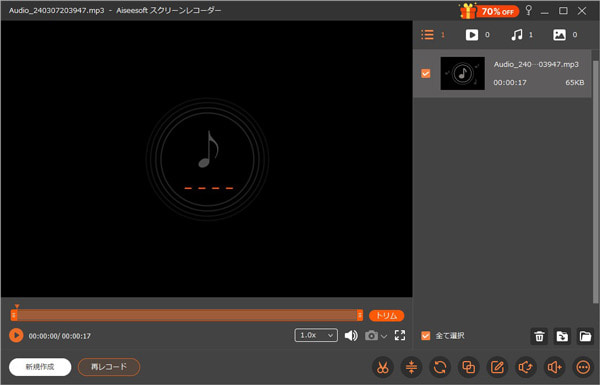Open the file merger overlapping-squares tool
Image resolution: width=600 pixels, height=385 pixels.
pyautogui.click(x=468, y=367)
